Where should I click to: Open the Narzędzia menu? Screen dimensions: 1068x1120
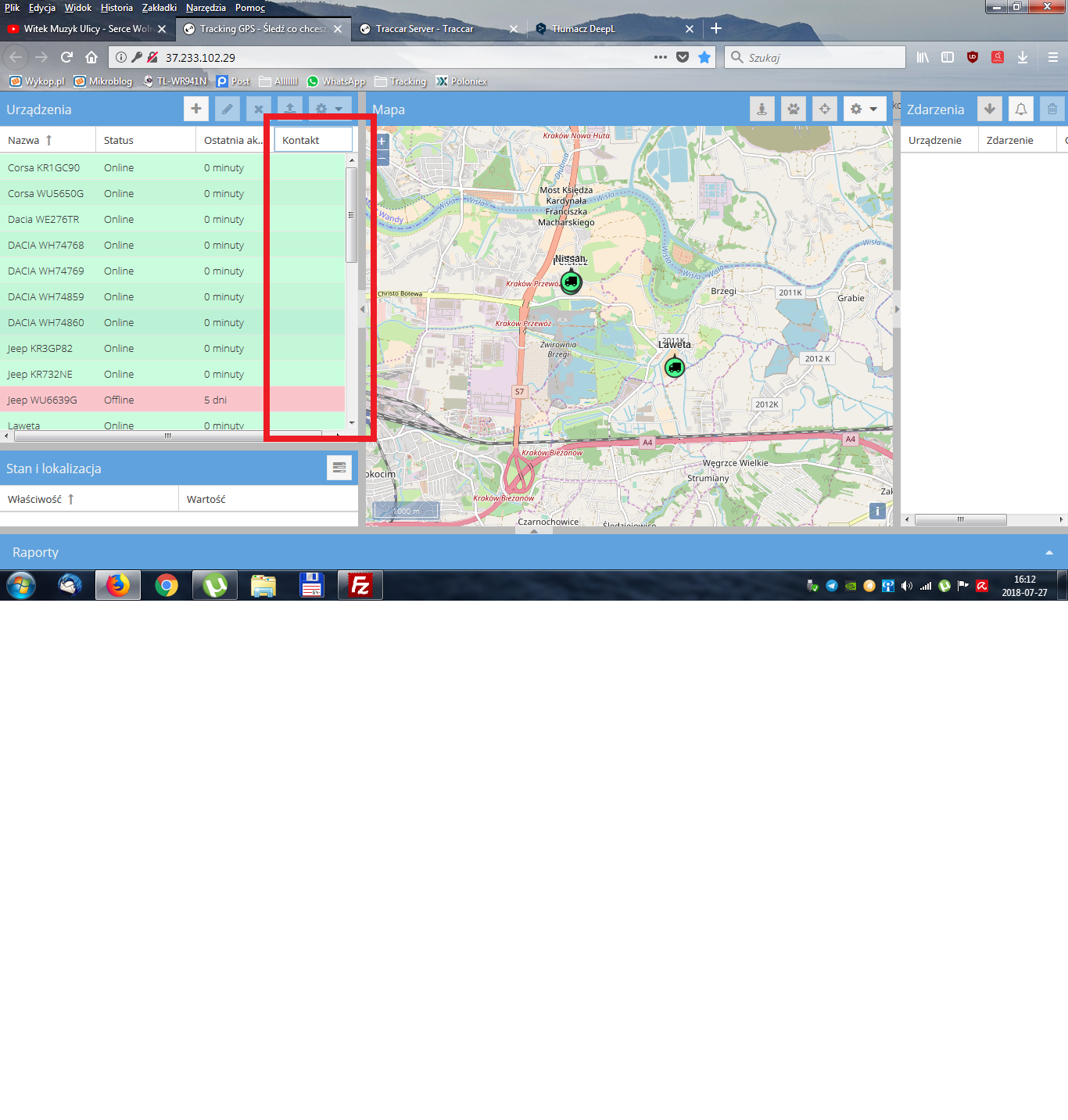[206, 8]
